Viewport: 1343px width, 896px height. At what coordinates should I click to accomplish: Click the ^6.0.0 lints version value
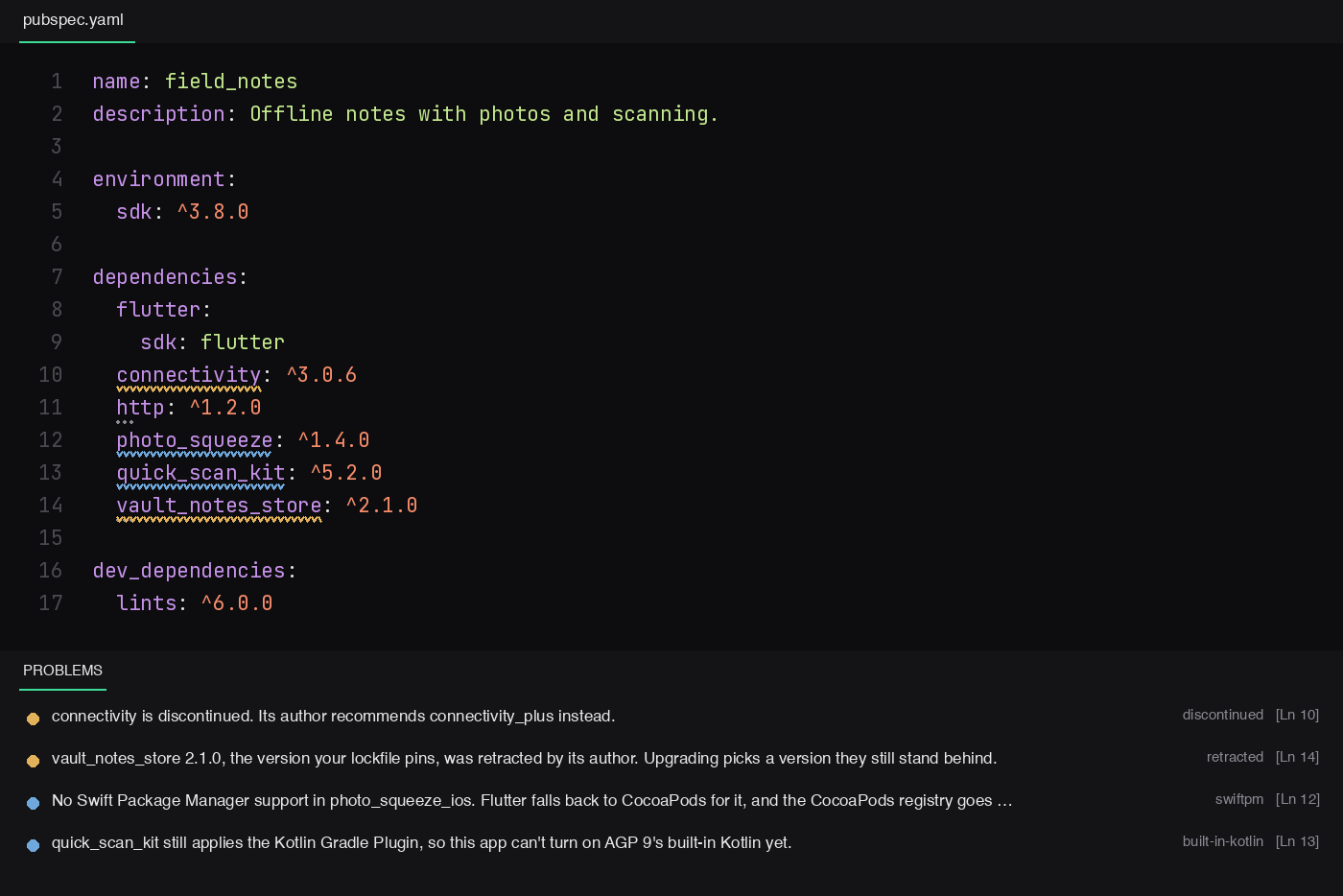[x=237, y=603]
